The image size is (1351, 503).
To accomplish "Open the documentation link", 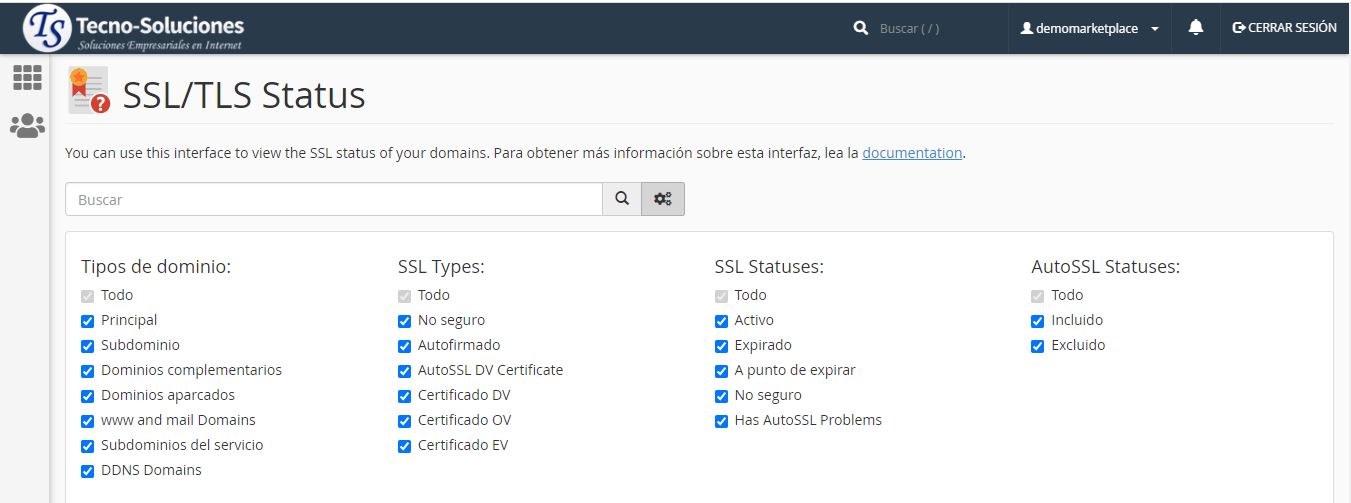I will (911, 153).
